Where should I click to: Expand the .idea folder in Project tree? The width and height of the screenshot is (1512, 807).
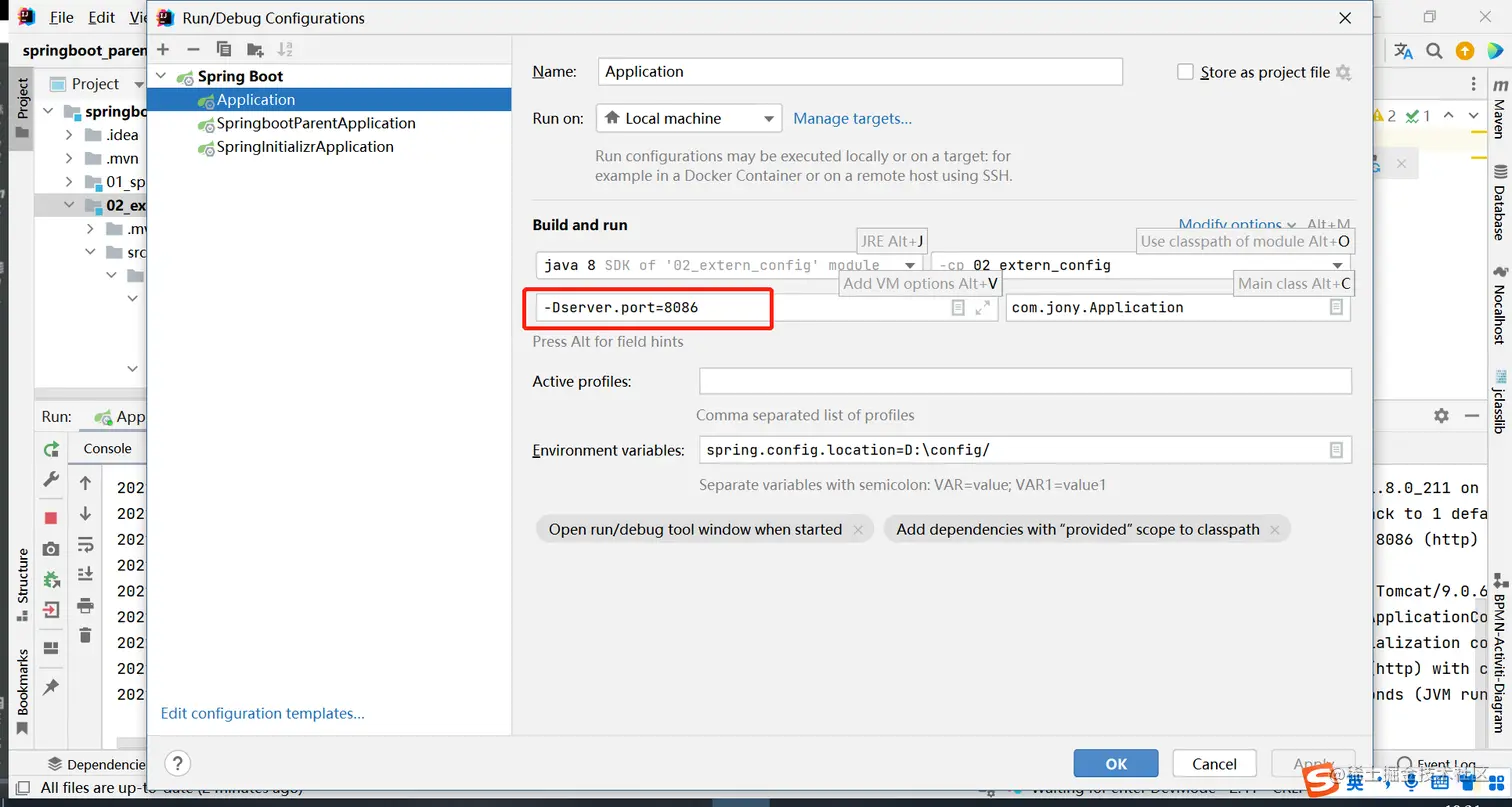pyautogui.click(x=69, y=135)
